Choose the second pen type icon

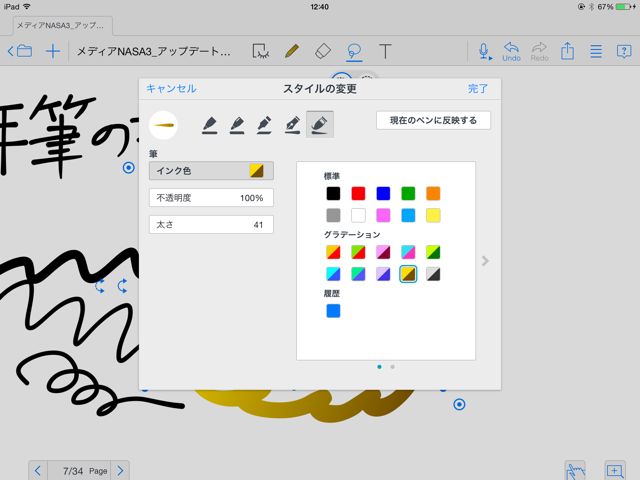click(x=238, y=124)
